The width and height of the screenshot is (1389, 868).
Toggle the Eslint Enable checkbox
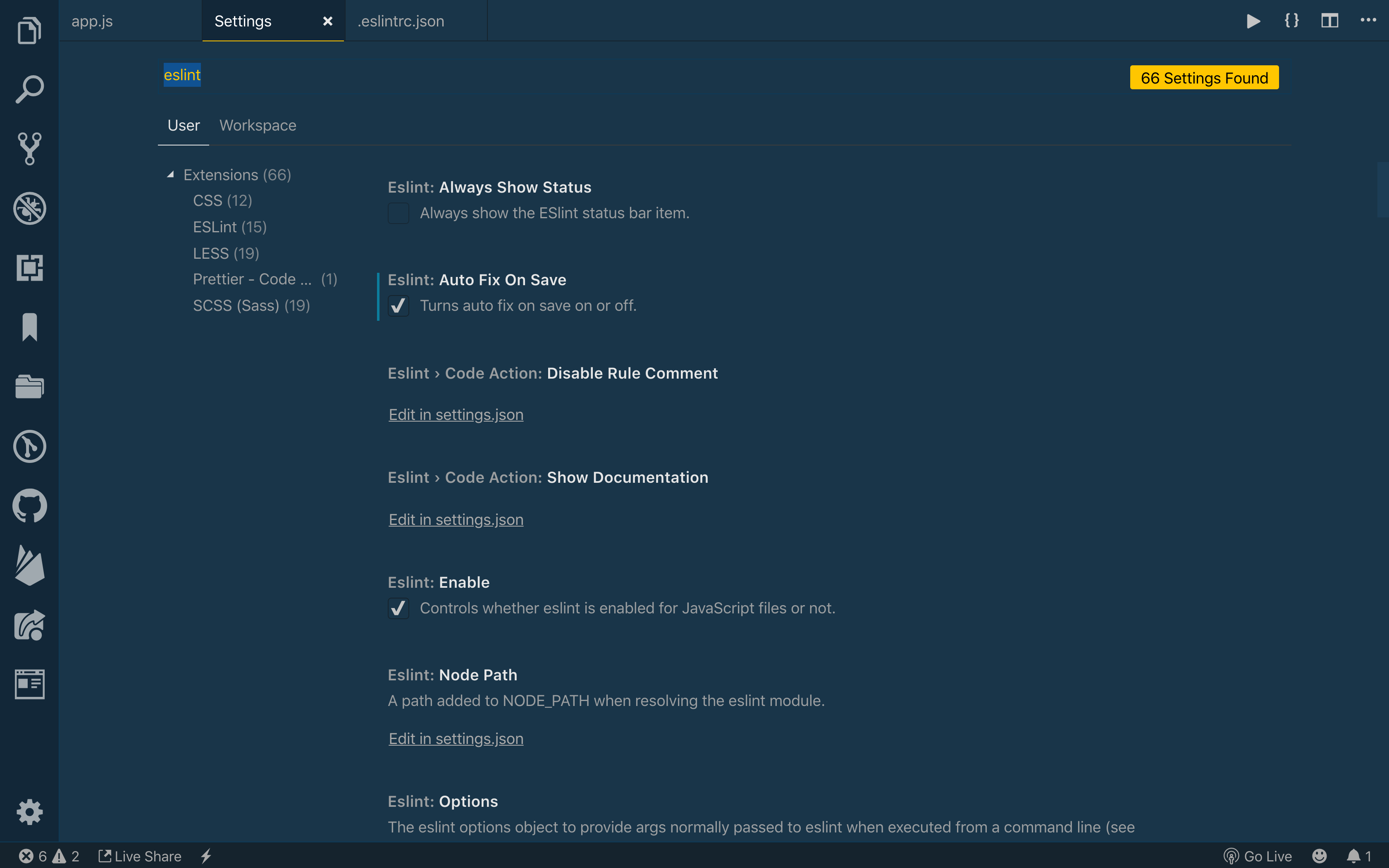[399, 608]
